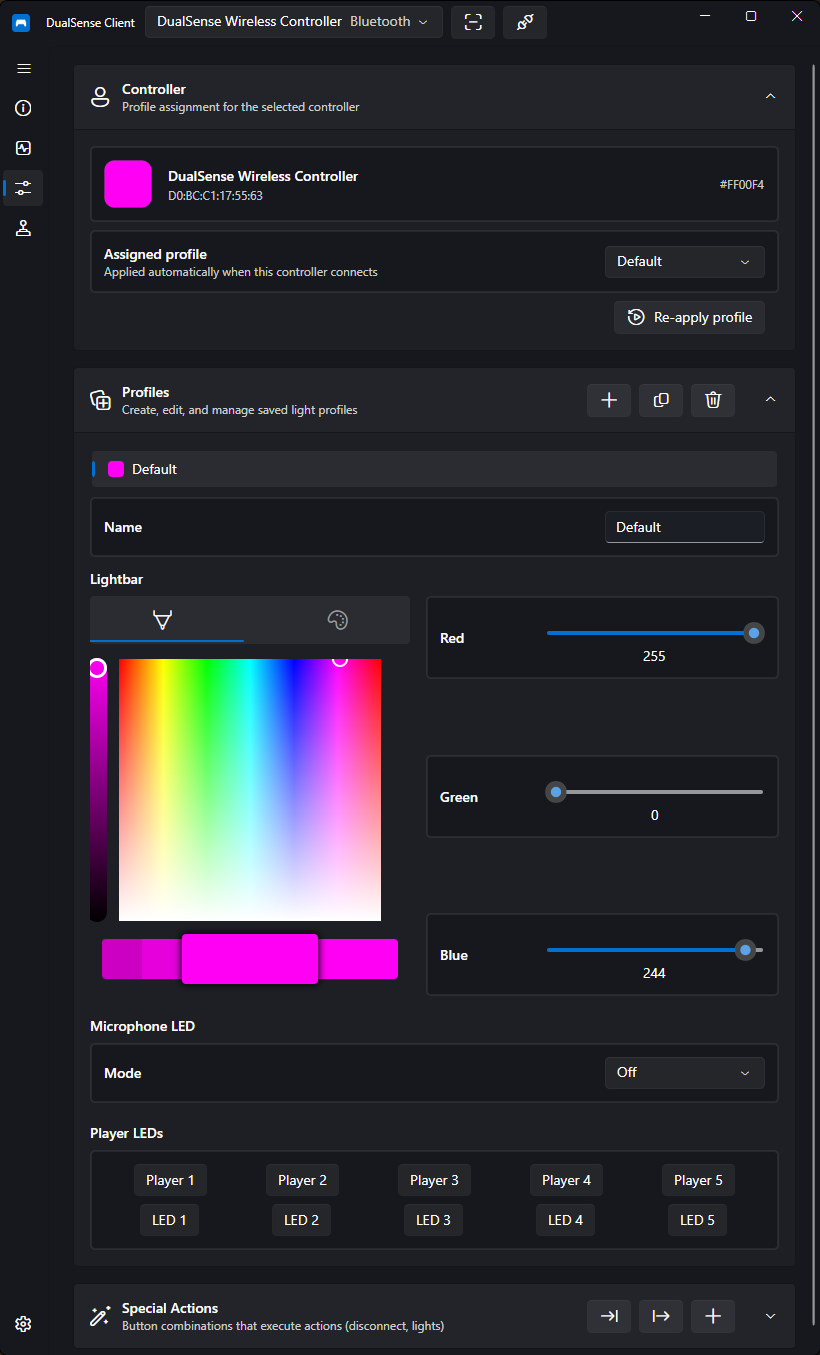Toggle LED 3
The height and width of the screenshot is (1355, 820).
pyautogui.click(x=433, y=1220)
